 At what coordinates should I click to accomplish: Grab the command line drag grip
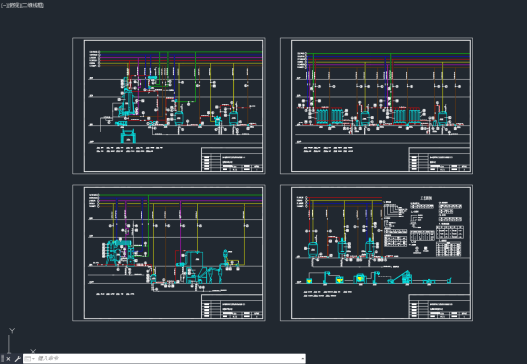pyautogui.click(x=3, y=359)
